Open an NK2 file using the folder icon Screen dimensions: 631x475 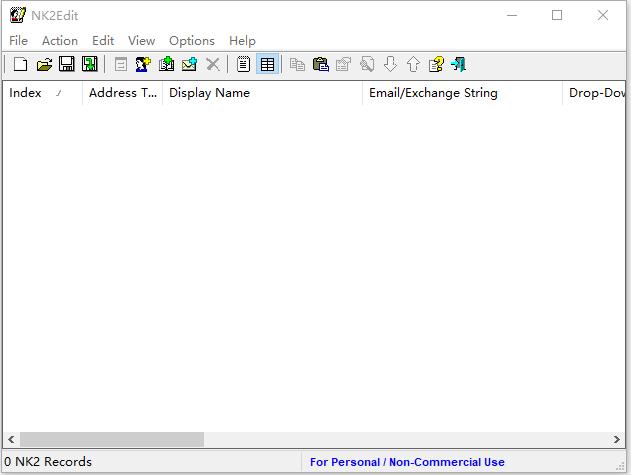44,64
